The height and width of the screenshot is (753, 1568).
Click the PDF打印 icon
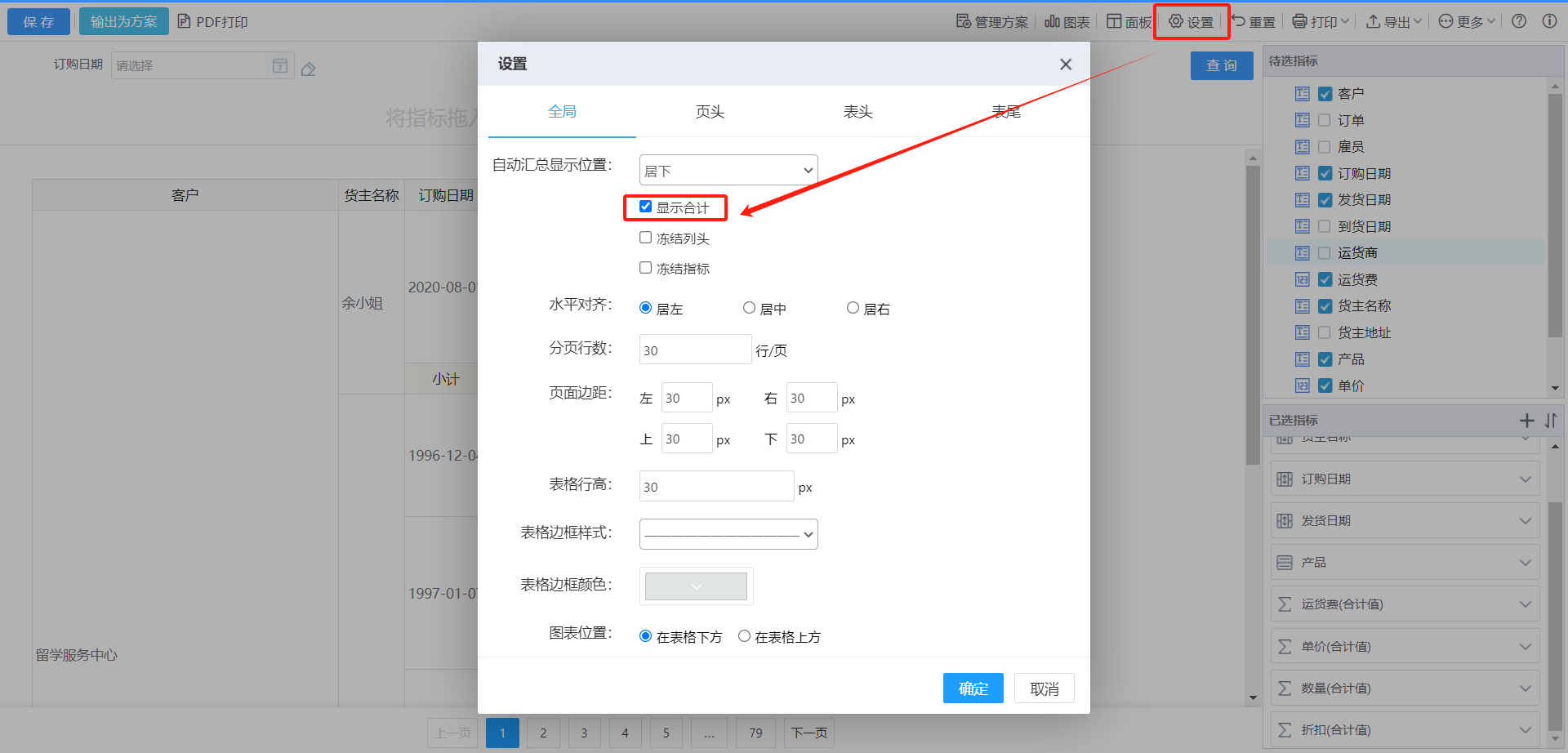point(185,21)
